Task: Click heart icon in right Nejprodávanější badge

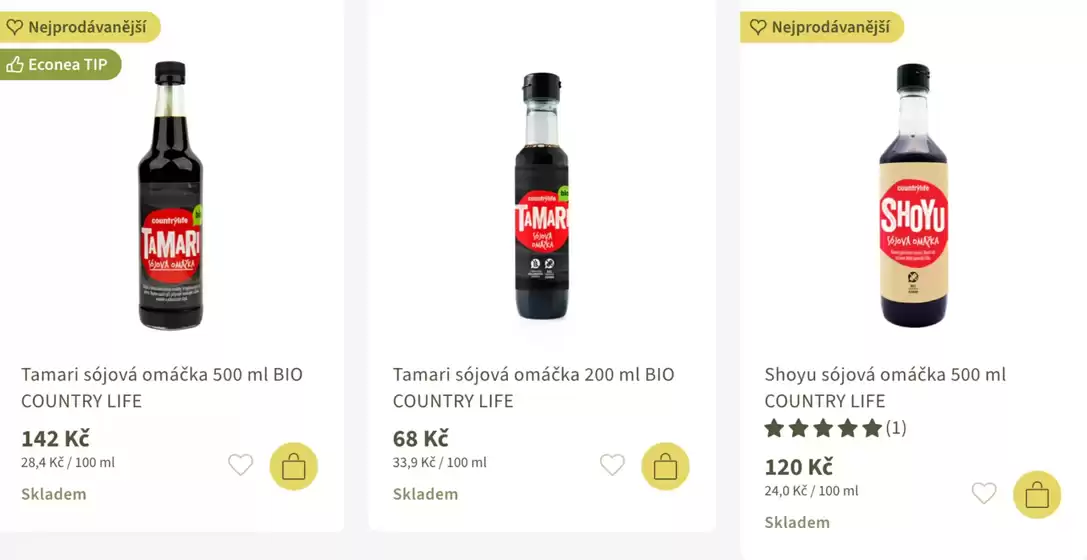Action: pyautogui.click(x=758, y=27)
